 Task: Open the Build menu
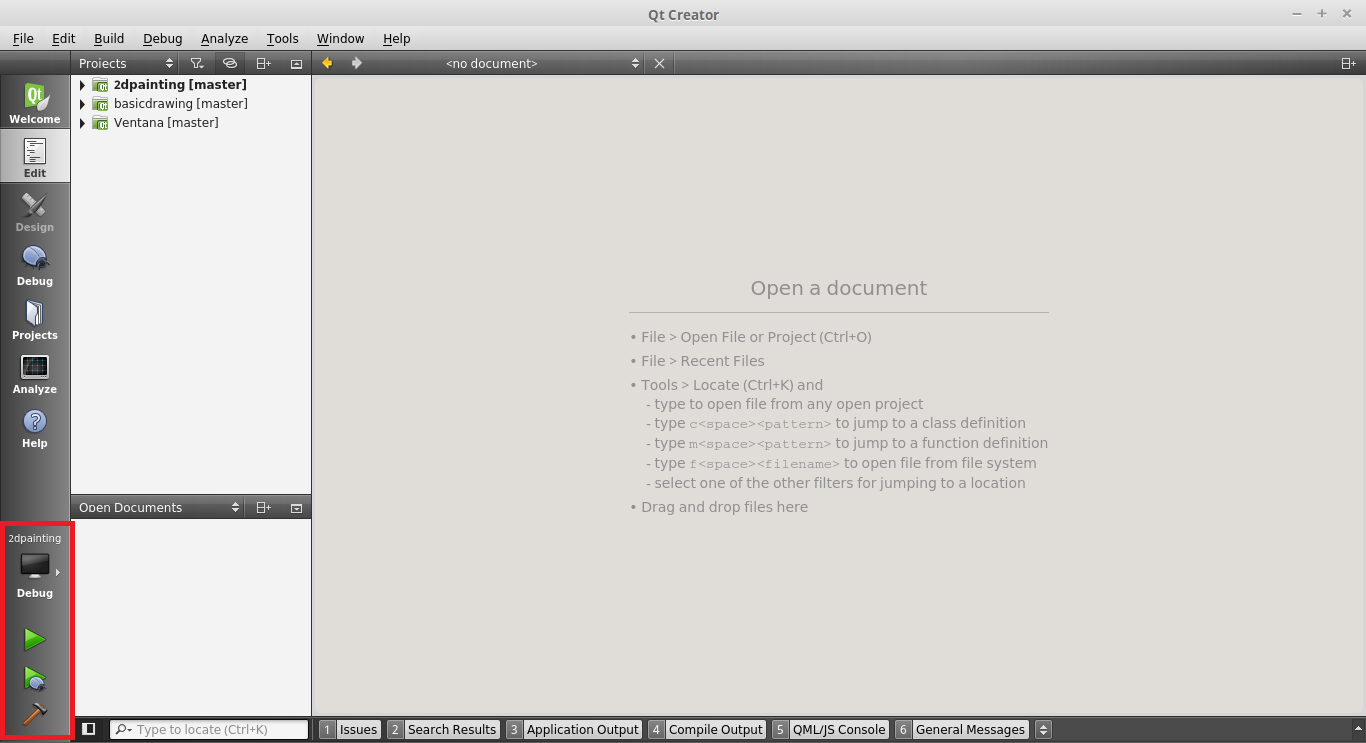[x=109, y=38]
